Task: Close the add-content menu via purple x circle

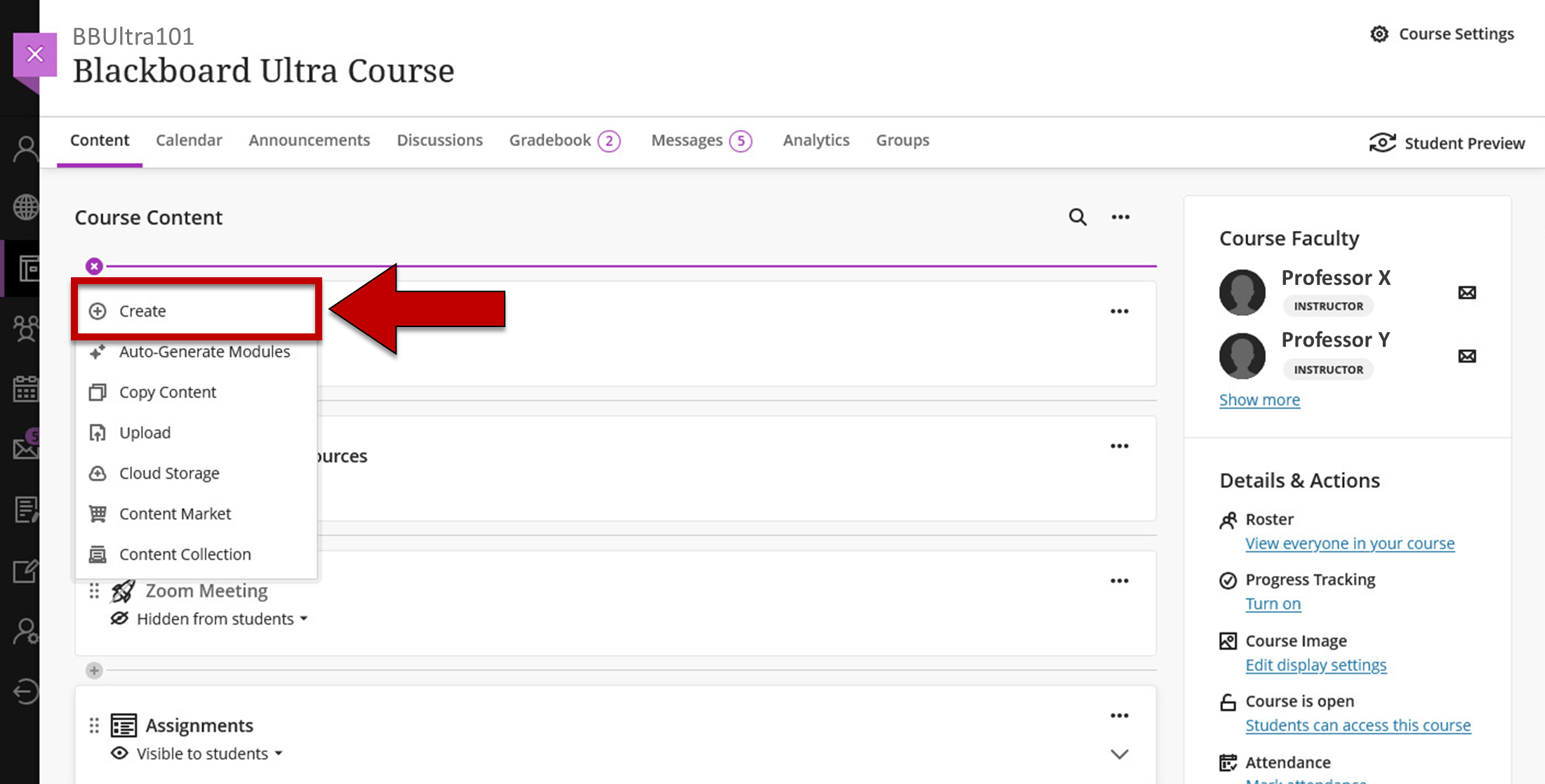Action: pos(94,266)
